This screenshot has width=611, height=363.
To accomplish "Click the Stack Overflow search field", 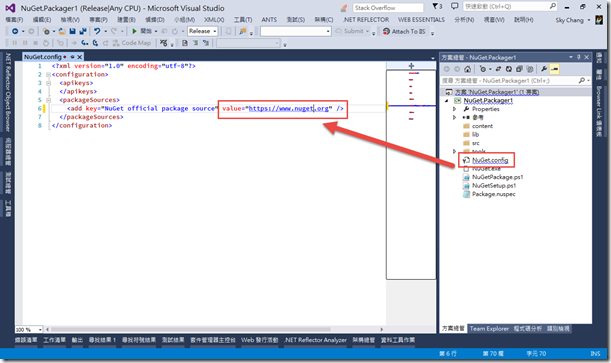I will click(388, 7).
